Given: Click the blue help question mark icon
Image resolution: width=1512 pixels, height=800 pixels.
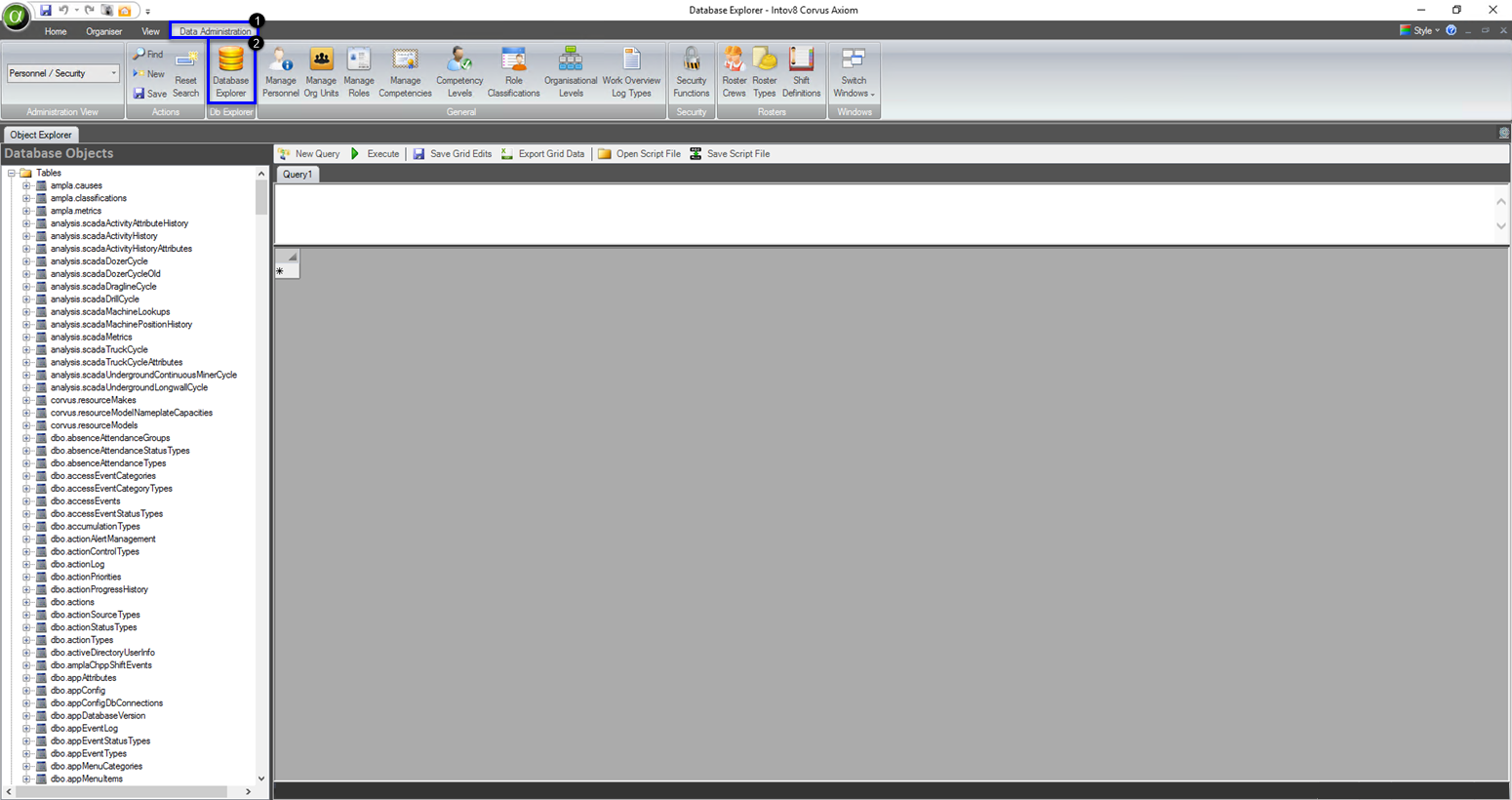Looking at the screenshot, I should point(1452,30).
